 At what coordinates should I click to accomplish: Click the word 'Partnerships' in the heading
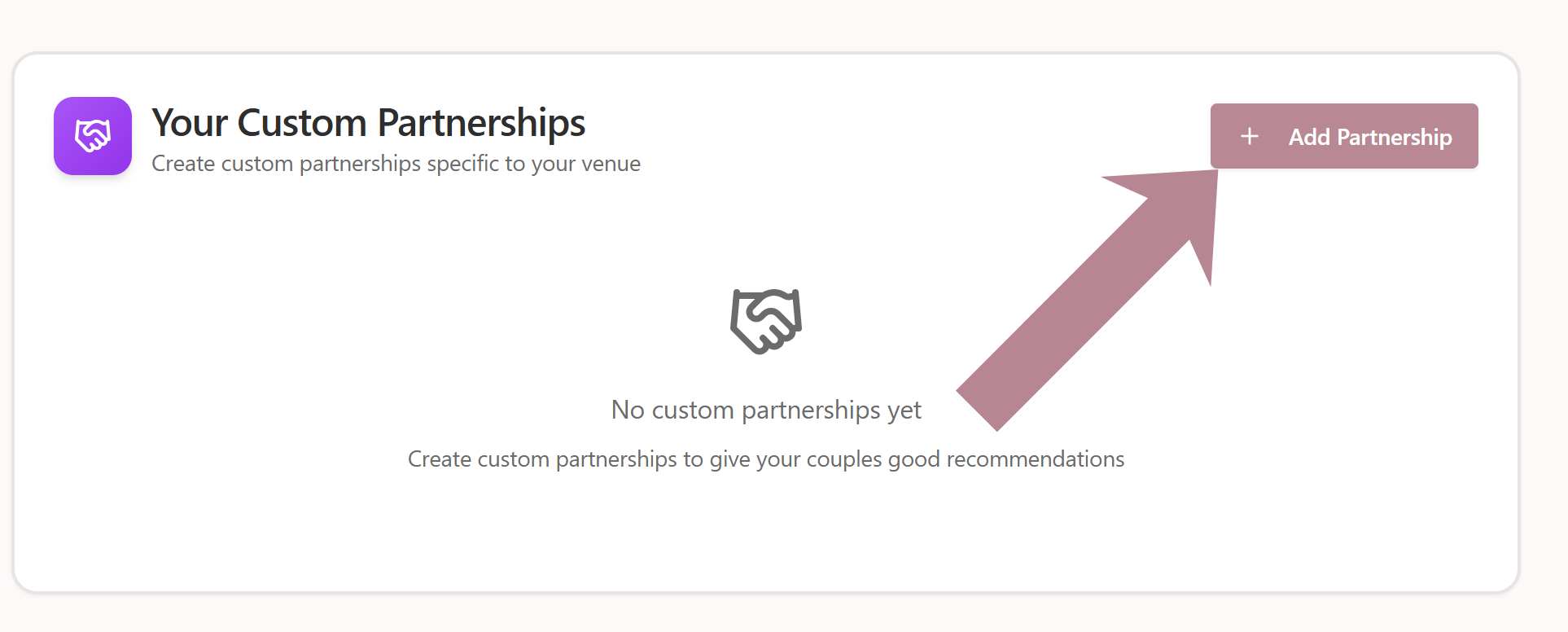pyautogui.click(x=481, y=123)
